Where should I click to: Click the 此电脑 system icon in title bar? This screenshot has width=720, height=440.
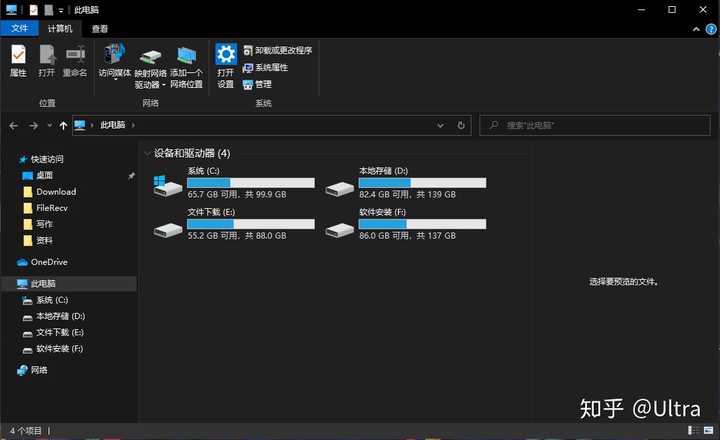tap(11, 9)
